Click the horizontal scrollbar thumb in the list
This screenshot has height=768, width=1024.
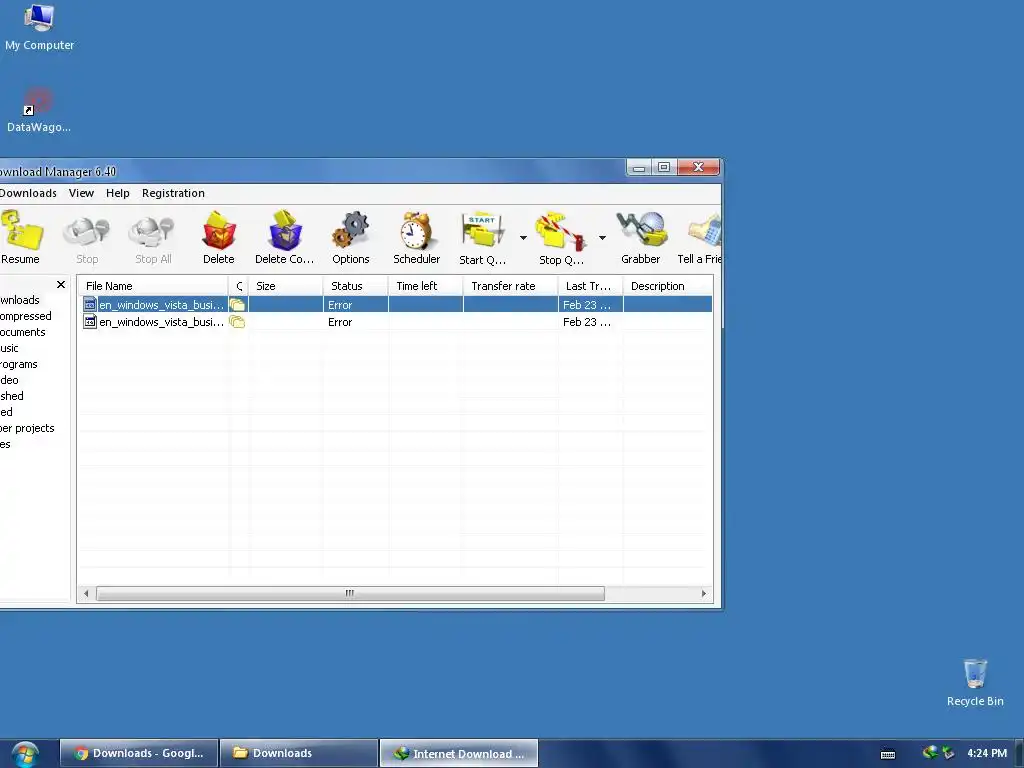pos(350,594)
